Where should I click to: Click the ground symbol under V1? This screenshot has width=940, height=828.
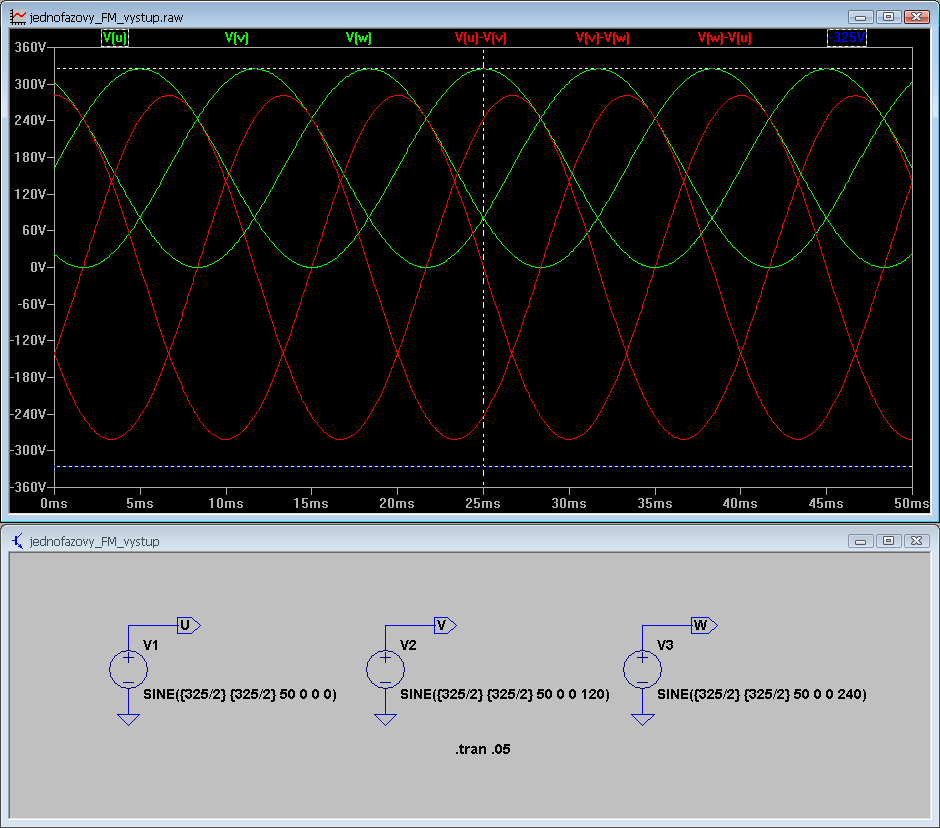click(128, 717)
